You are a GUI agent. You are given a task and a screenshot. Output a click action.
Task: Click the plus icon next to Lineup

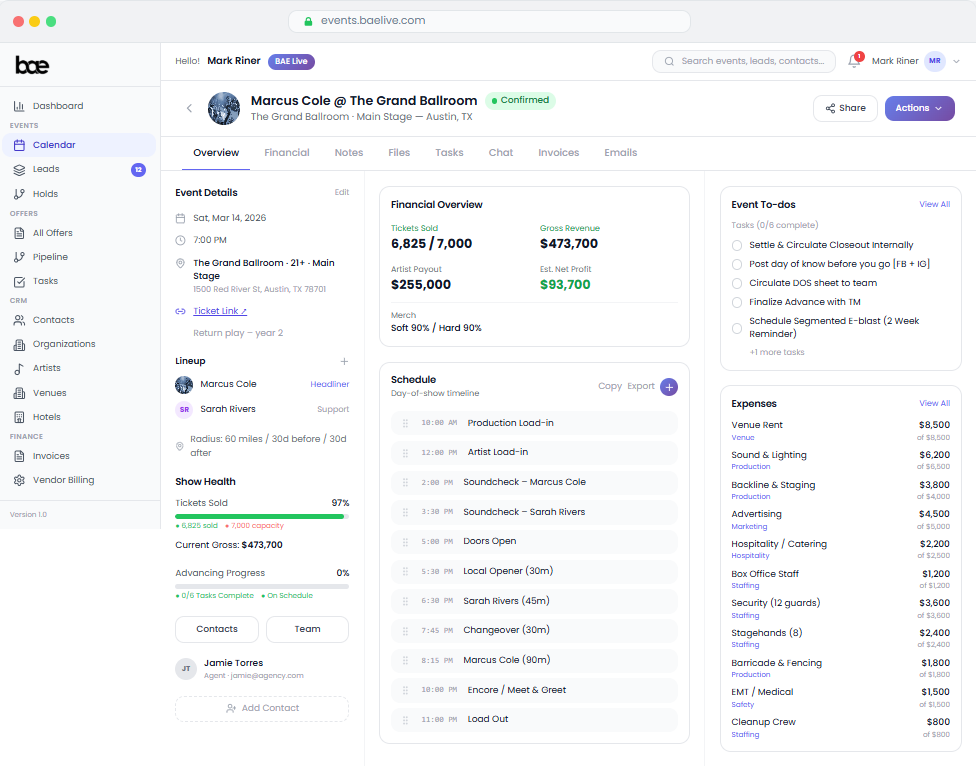coord(344,361)
